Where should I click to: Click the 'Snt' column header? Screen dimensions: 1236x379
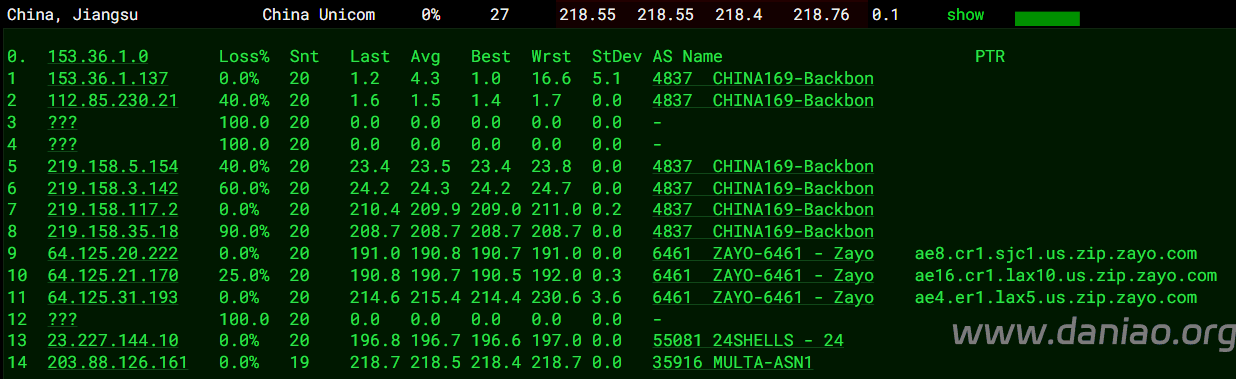[x=304, y=57]
